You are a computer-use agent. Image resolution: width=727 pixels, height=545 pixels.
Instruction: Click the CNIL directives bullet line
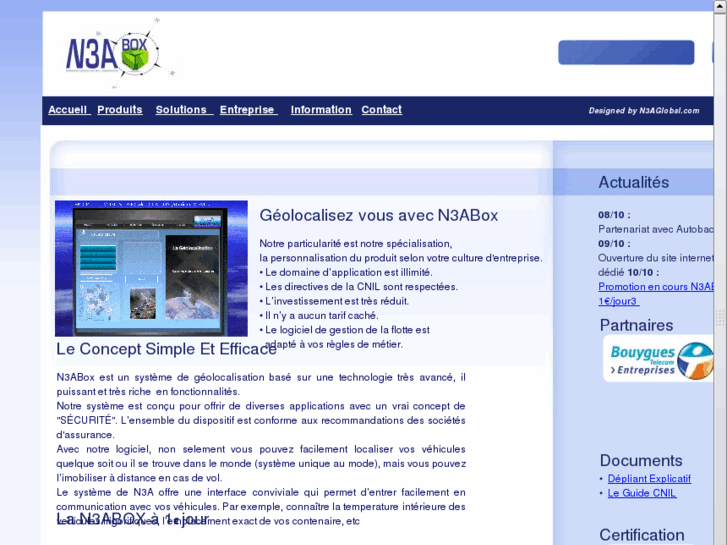point(358,287)
